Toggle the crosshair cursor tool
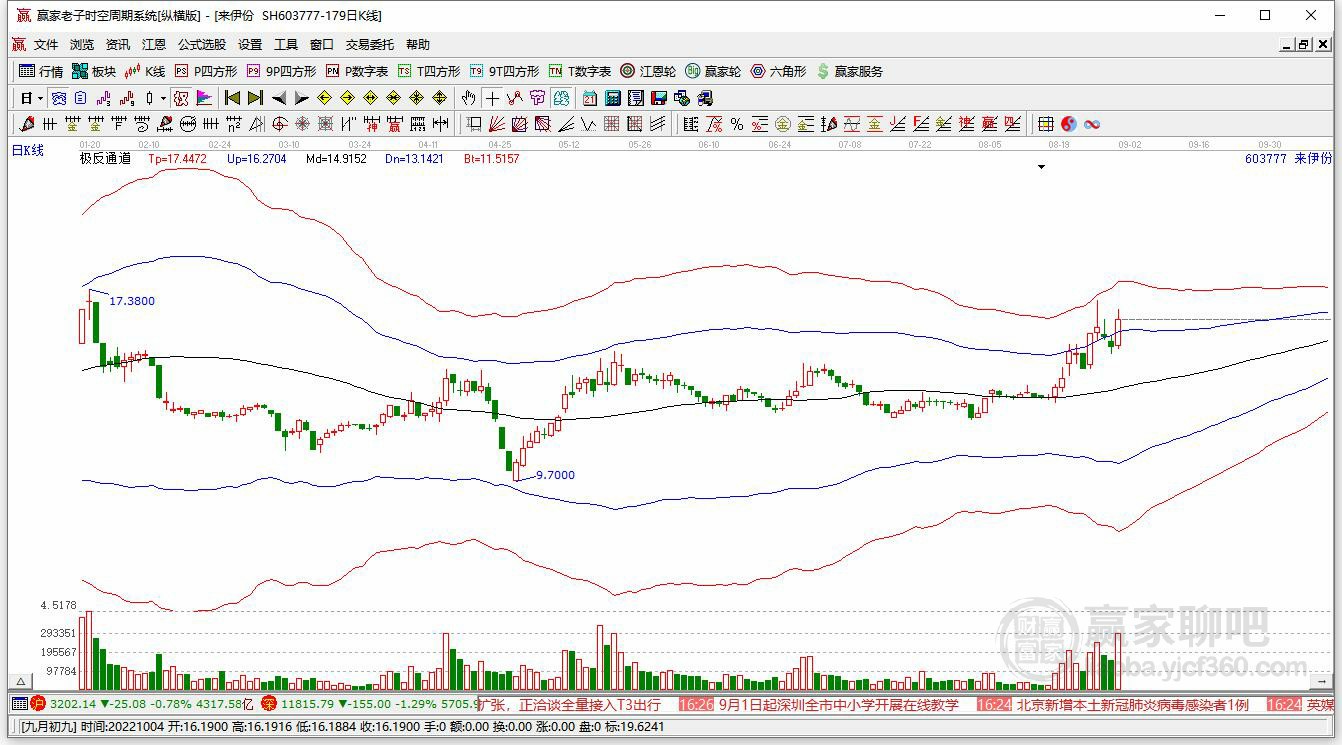Screen dimensions: 1342x745 pyautogui.click(x=491, y=98)
